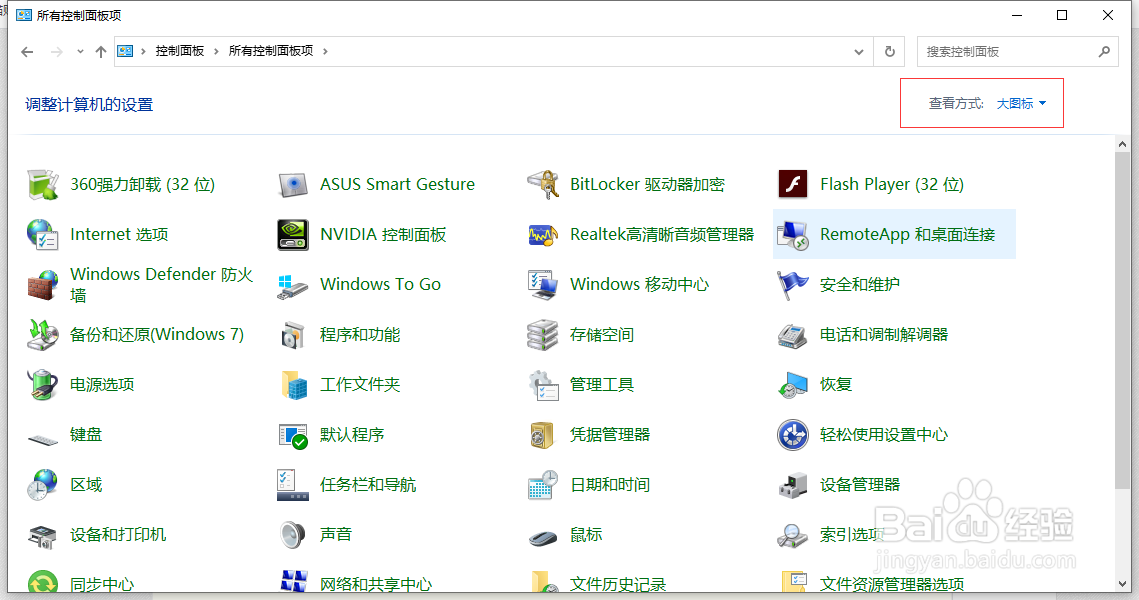
Task: Open the 键盘 keyboard icon
Action: click(43, 439)
